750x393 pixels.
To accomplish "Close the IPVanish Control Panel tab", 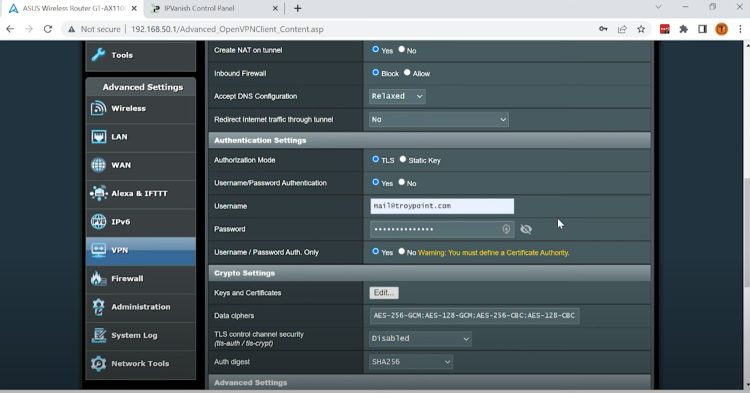I will [x=275, y=9].
